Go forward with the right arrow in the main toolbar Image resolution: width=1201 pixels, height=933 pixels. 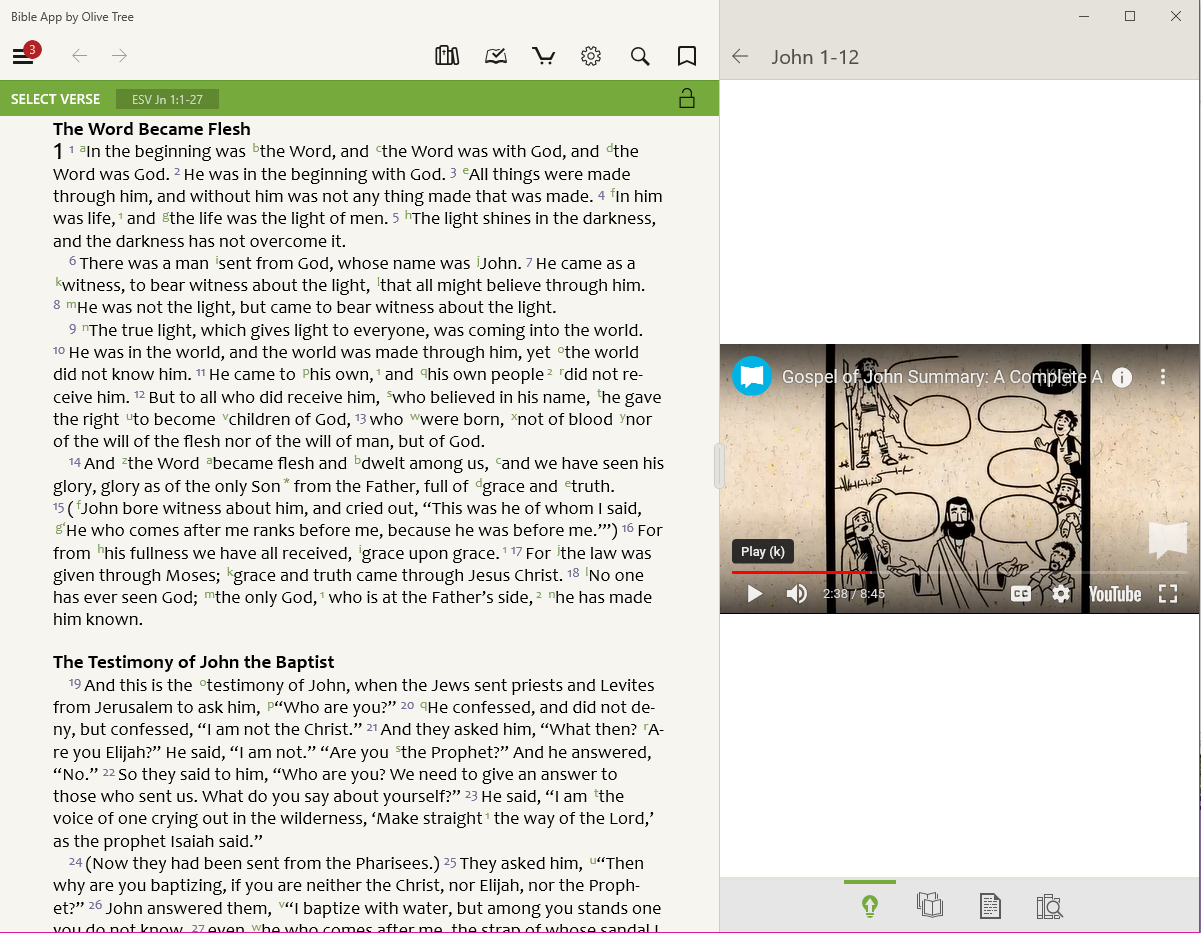click(x=120, y=56)
